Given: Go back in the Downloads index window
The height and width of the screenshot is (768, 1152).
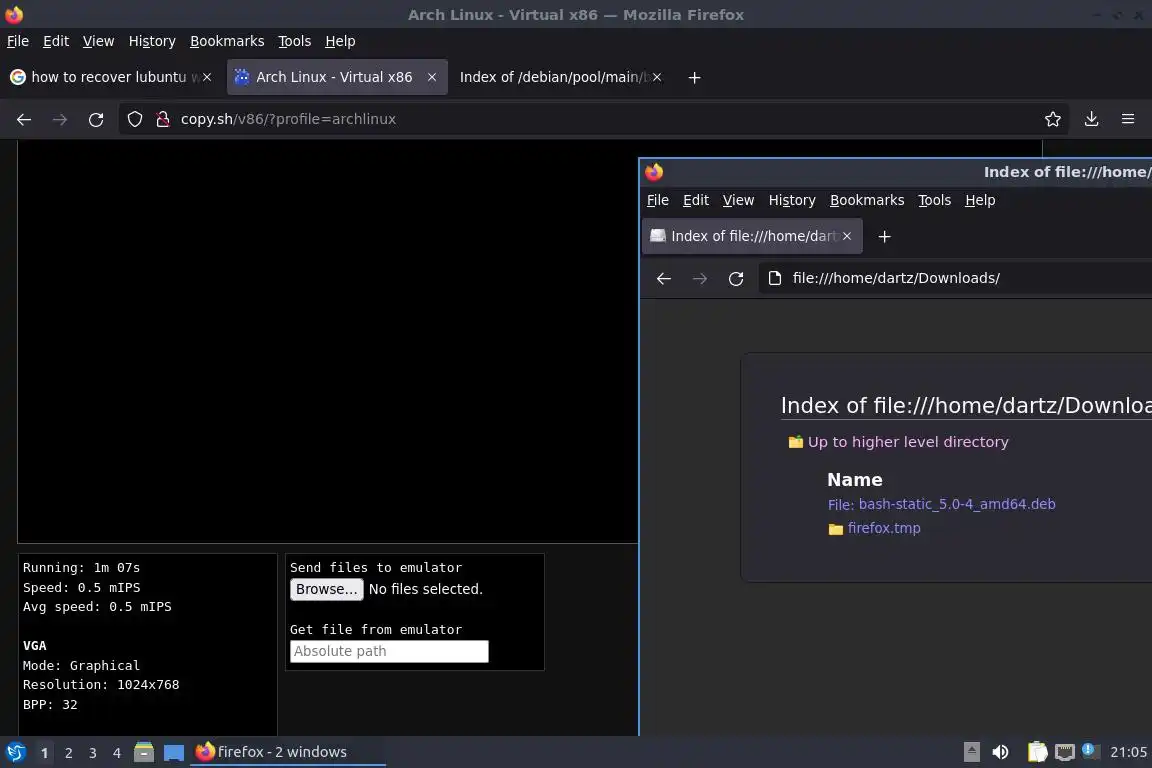Looking at the screenshot, I should 663,279.
